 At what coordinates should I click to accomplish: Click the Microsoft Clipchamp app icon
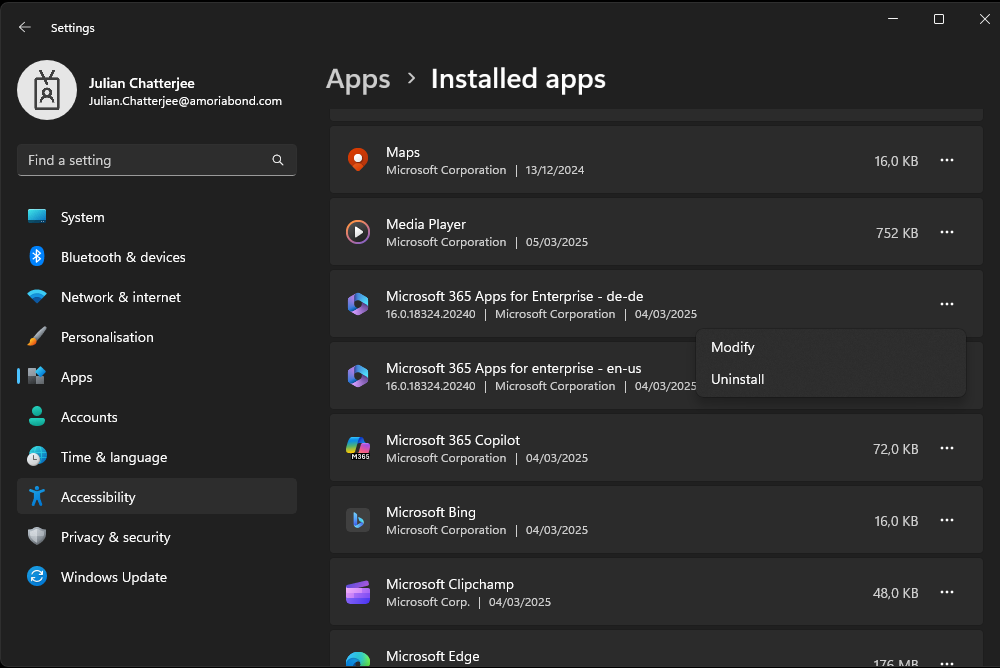pyautogui.click(x=358, y=592)
